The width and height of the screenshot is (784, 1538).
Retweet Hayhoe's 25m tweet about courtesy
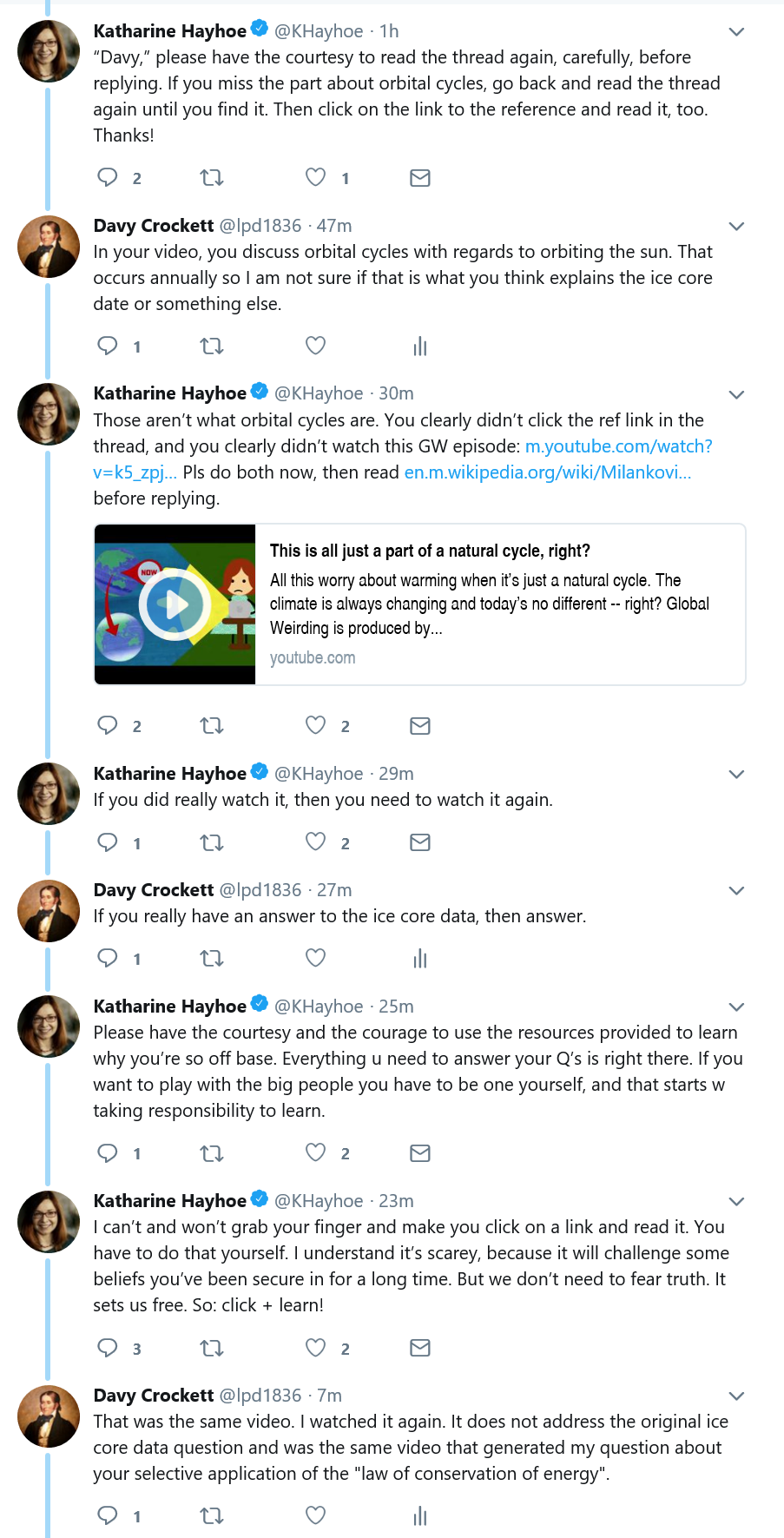(x=212, y=1153)
